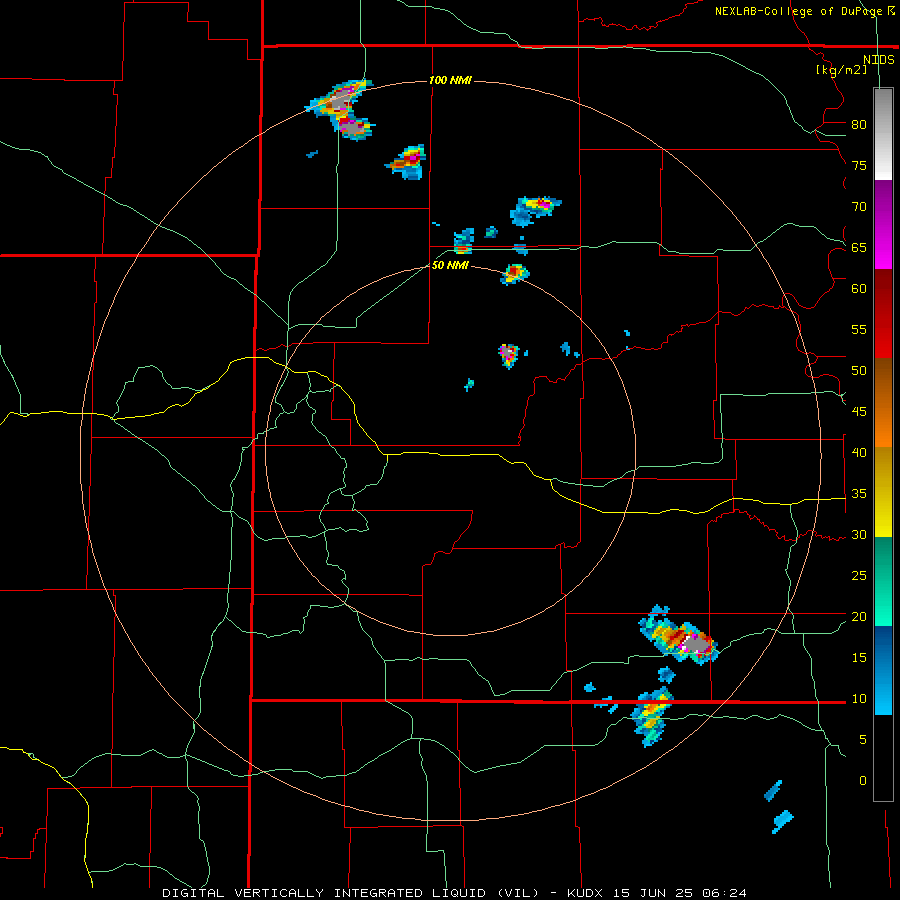900x900 pixels.
Task: Click the scale value 15
Action: 859,658
